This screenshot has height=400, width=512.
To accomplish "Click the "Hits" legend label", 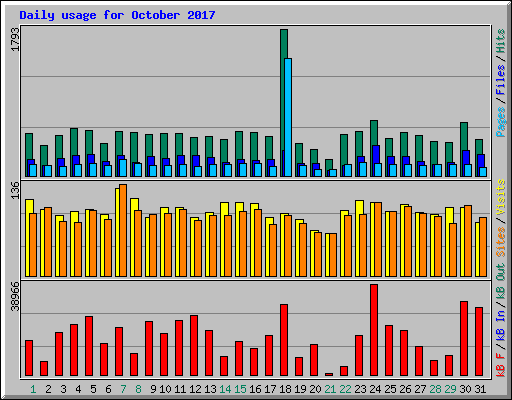I will coord(500,41).
